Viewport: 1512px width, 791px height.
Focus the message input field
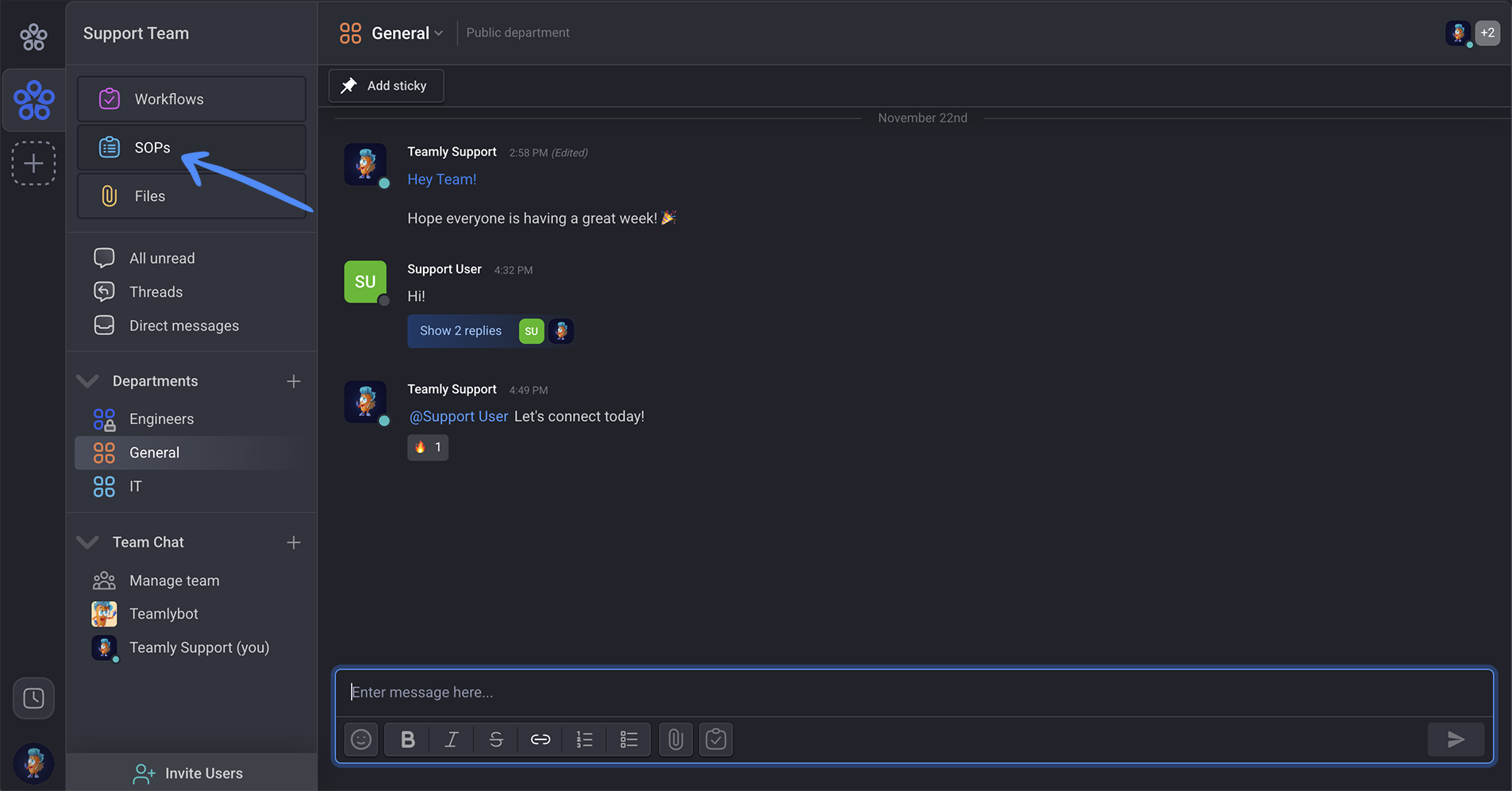point(914,693)
